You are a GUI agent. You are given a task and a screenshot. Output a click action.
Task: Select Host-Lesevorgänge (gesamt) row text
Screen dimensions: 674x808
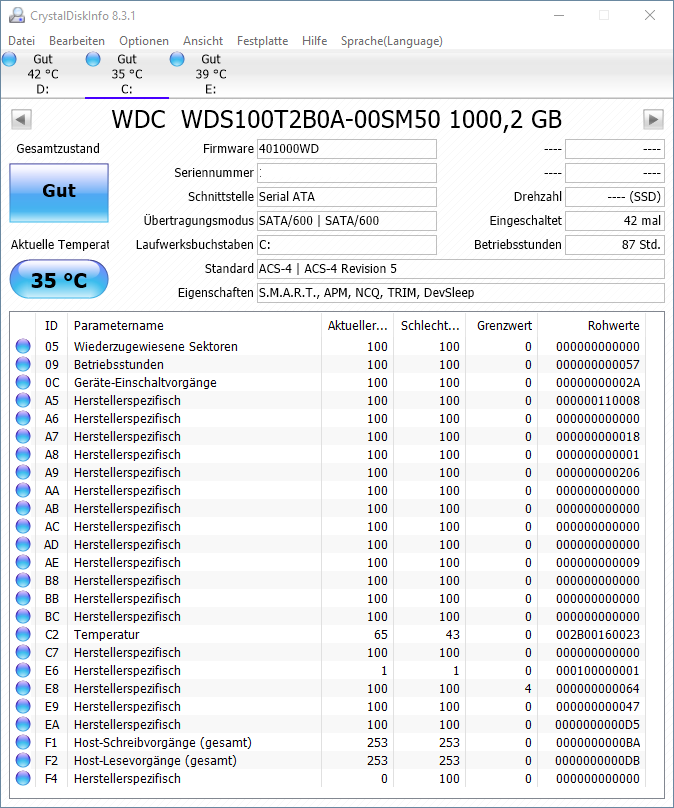[155, 761]
